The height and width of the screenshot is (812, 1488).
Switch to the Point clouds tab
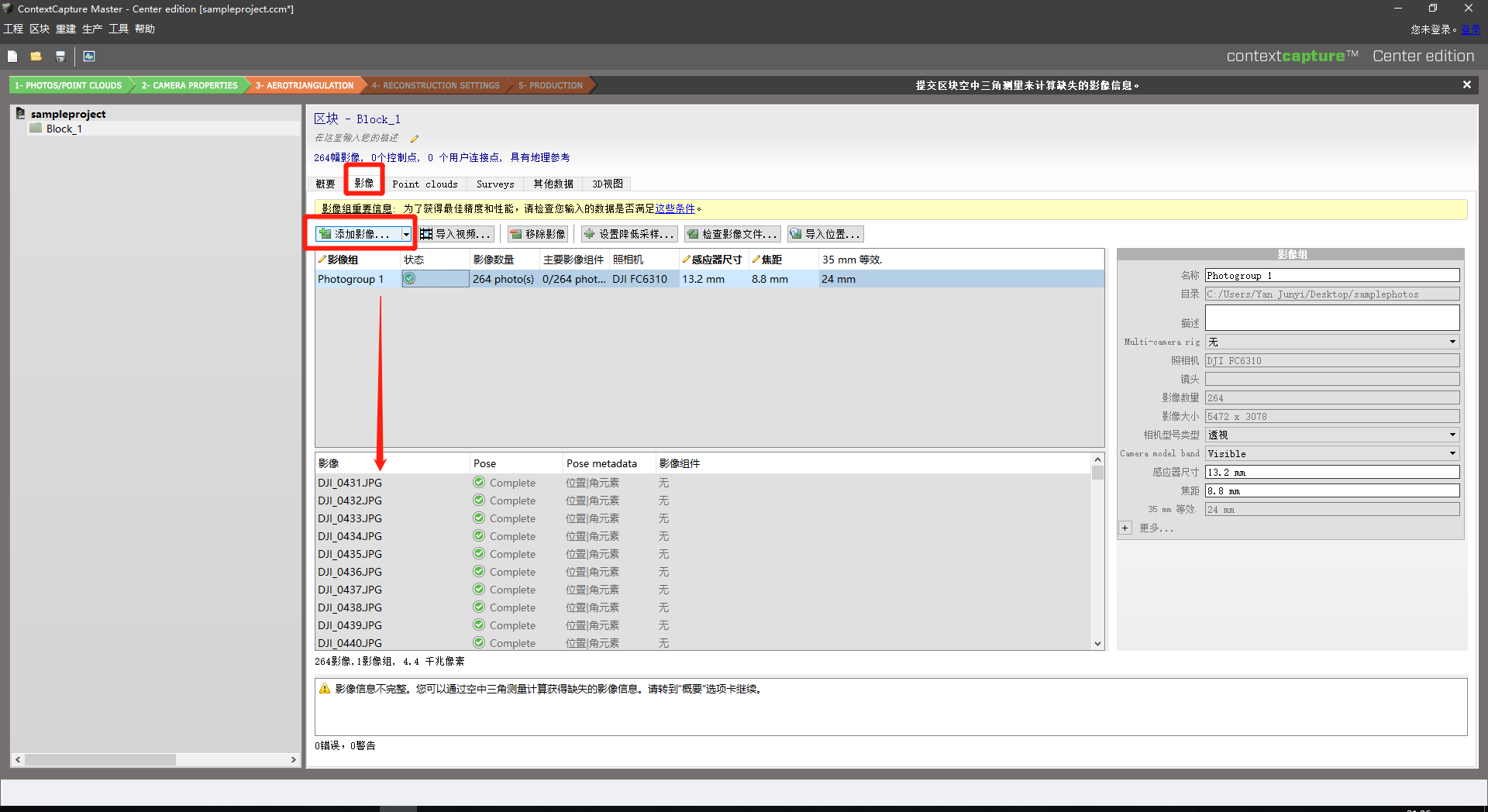tap(425, 184)
